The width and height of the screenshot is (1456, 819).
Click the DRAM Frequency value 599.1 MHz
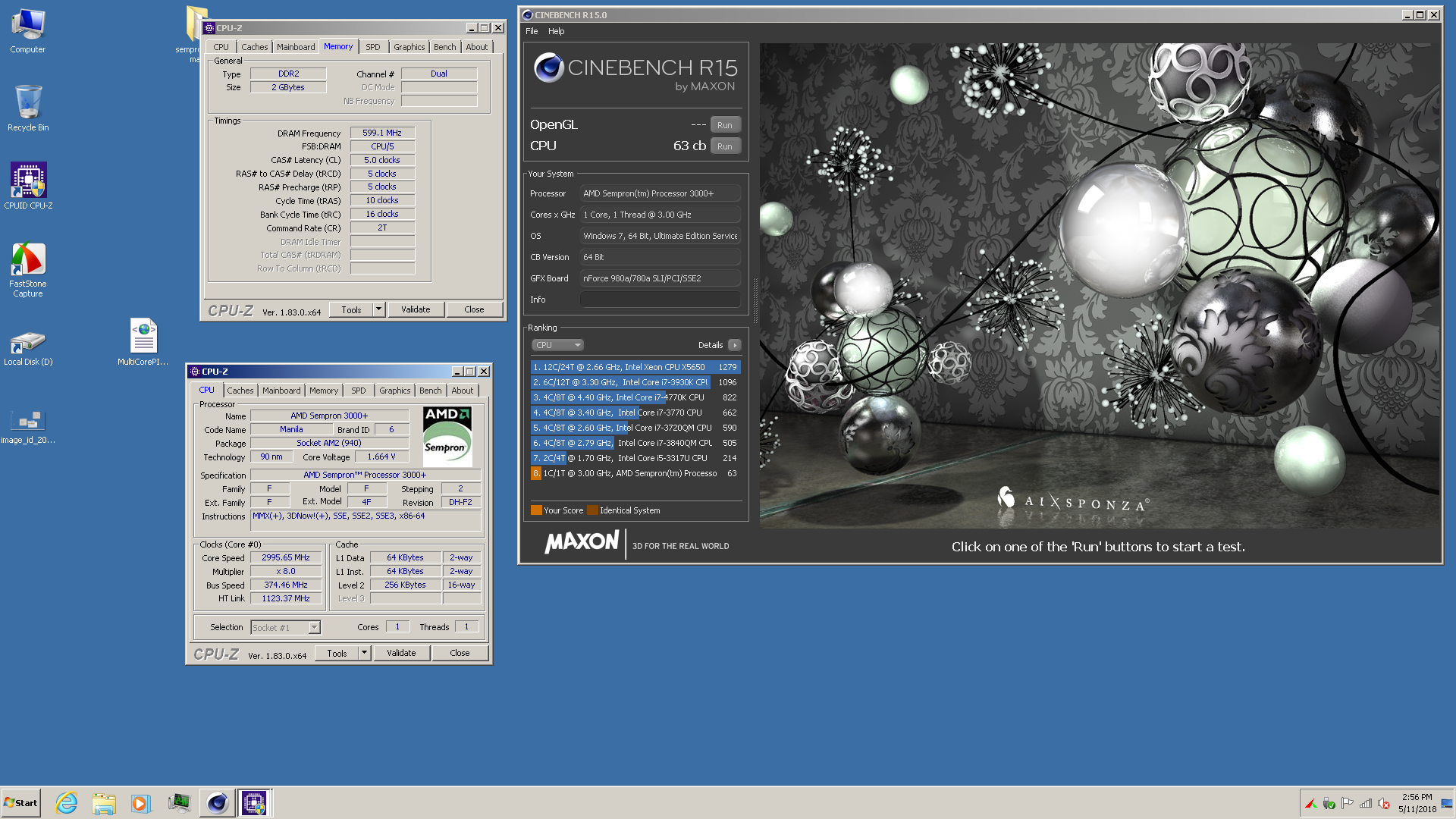pos(382,133)
